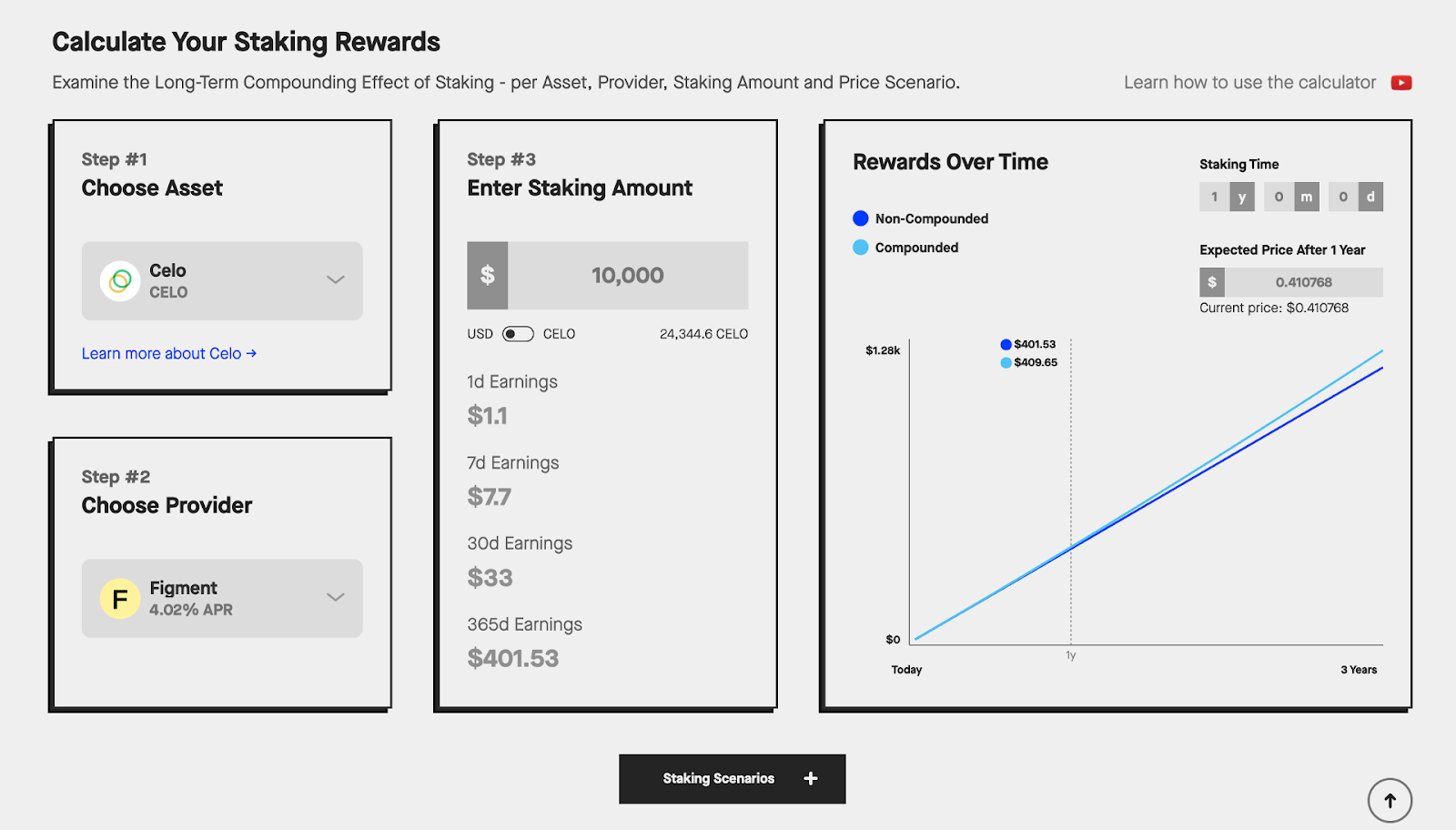Screen dimensions: 1456x830
Task: Click the 7d Earnings value $7.7
Action: [x=490, y=497]
